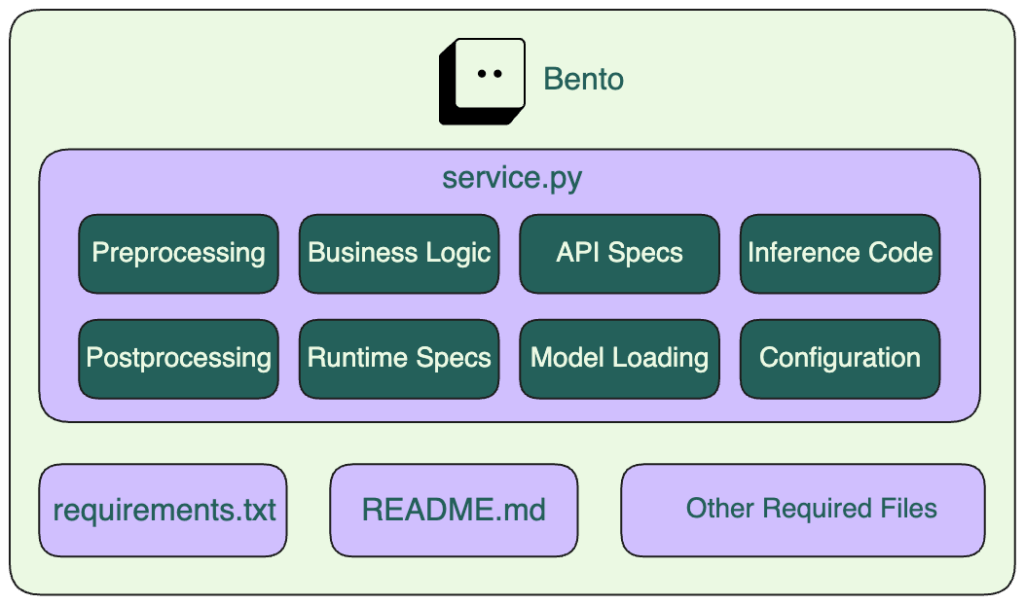Image resolution: width=1024 pixels, height=604 pixels.
Task: Expand the service.py container panel
Action: point(512,176)
